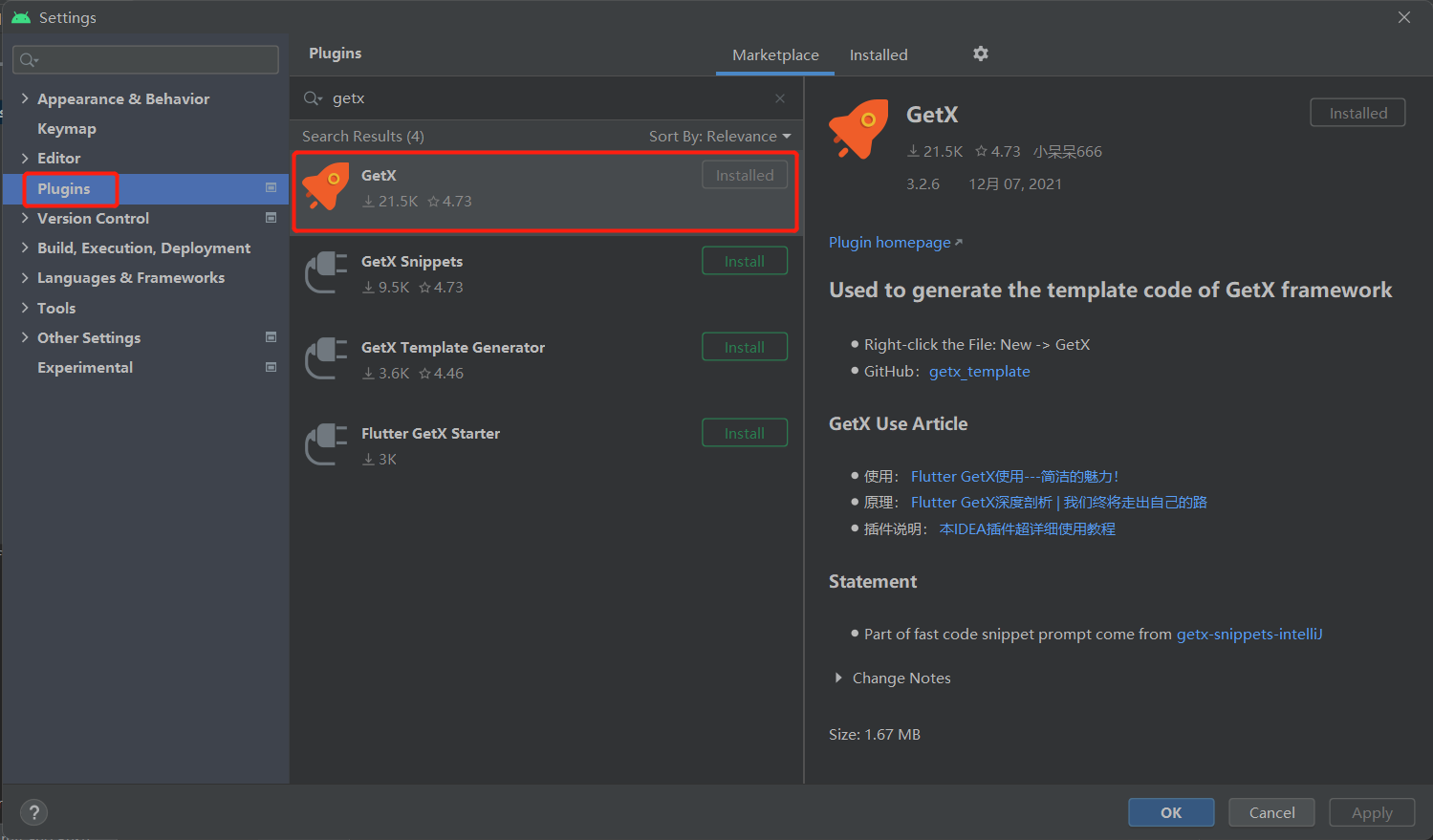
Task: Click the project-level icon beside Version Control
Action: [x=271, y=218]
